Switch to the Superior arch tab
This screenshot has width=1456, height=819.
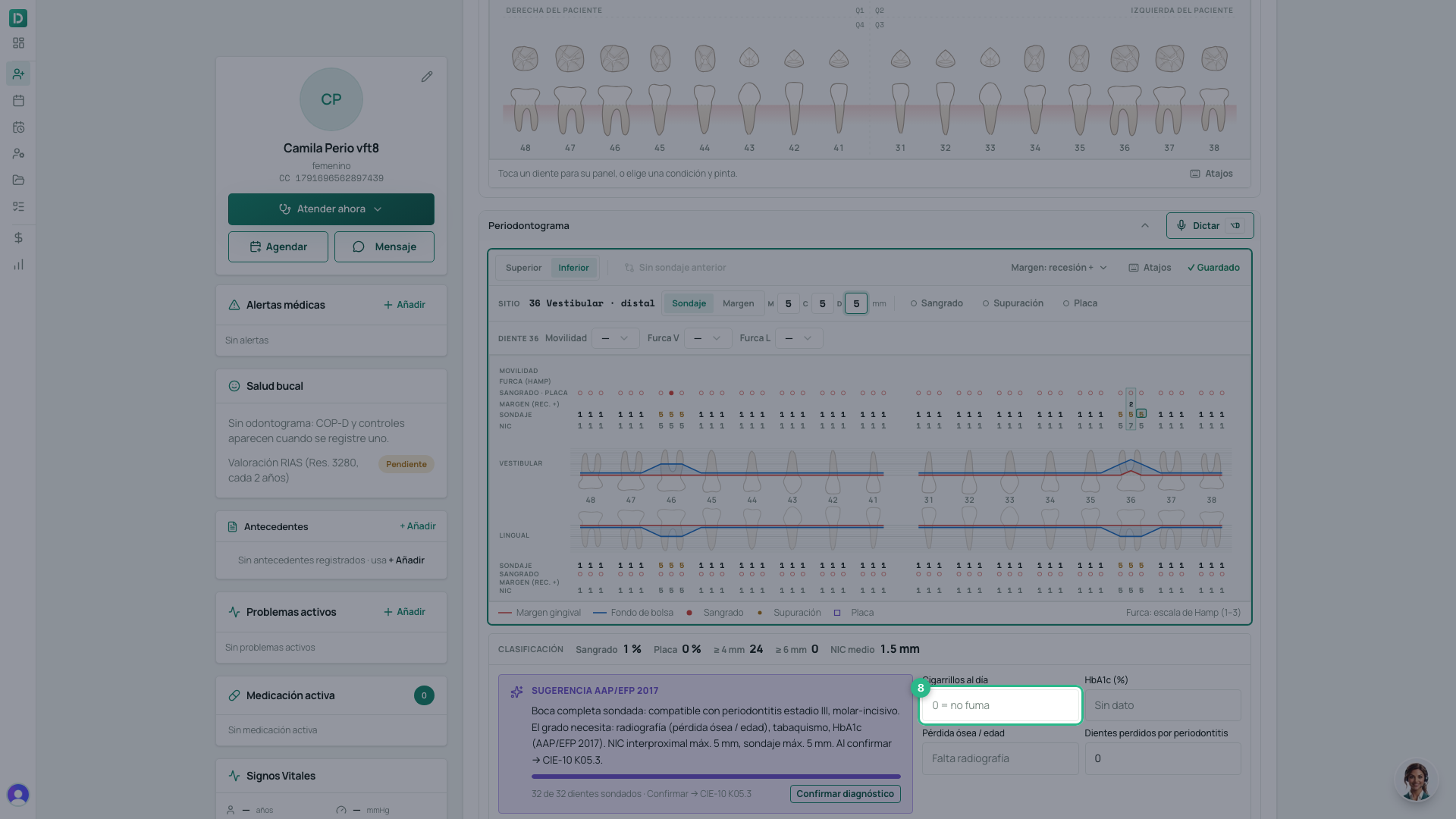click(x=523, y=268)
